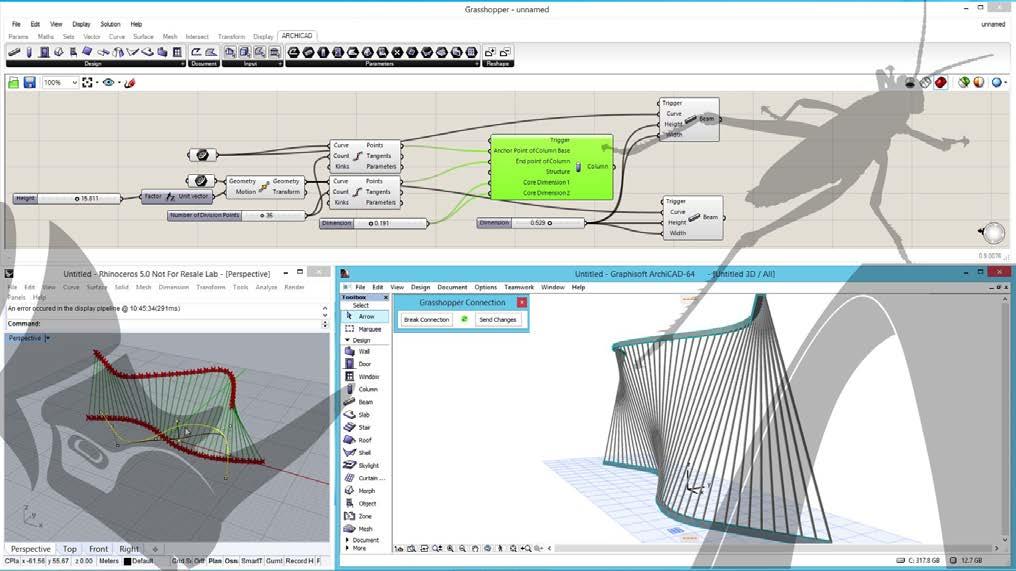This screenshot has width=1016, height=571.
Task: Select the sketch brush icon in Grasshopper toolbar
Action: click(130, 82)
